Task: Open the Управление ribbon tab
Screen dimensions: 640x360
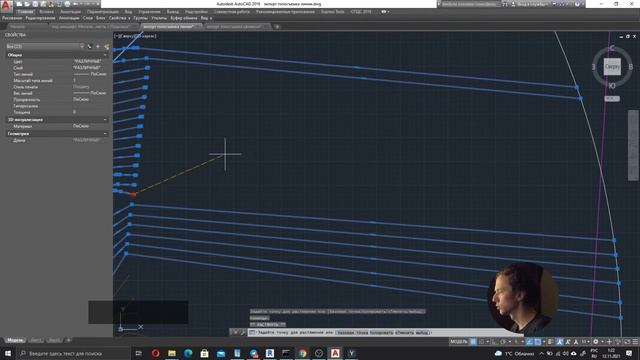Action: 149,12
